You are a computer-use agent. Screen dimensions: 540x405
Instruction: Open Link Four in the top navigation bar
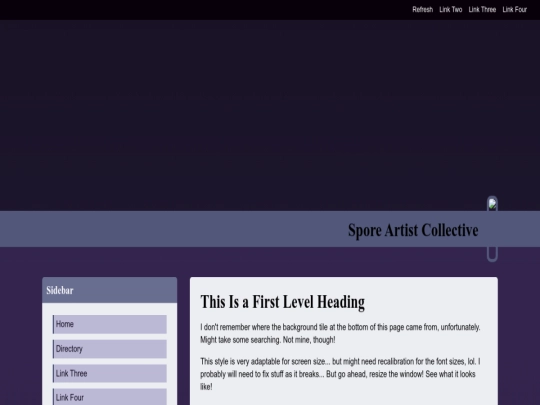pyautogui.click(x=515, y=10)
